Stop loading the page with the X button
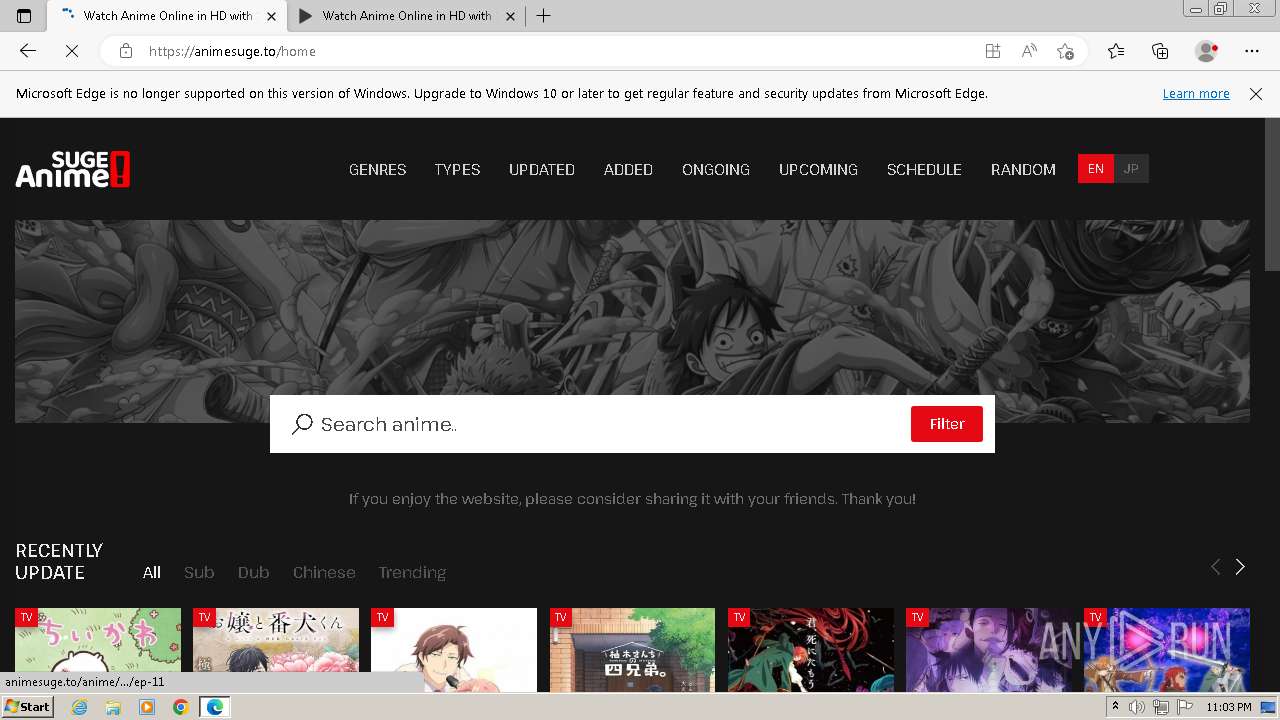This screenshot has height=720, width=1280. pyautogui.click(x=72, y=51)
